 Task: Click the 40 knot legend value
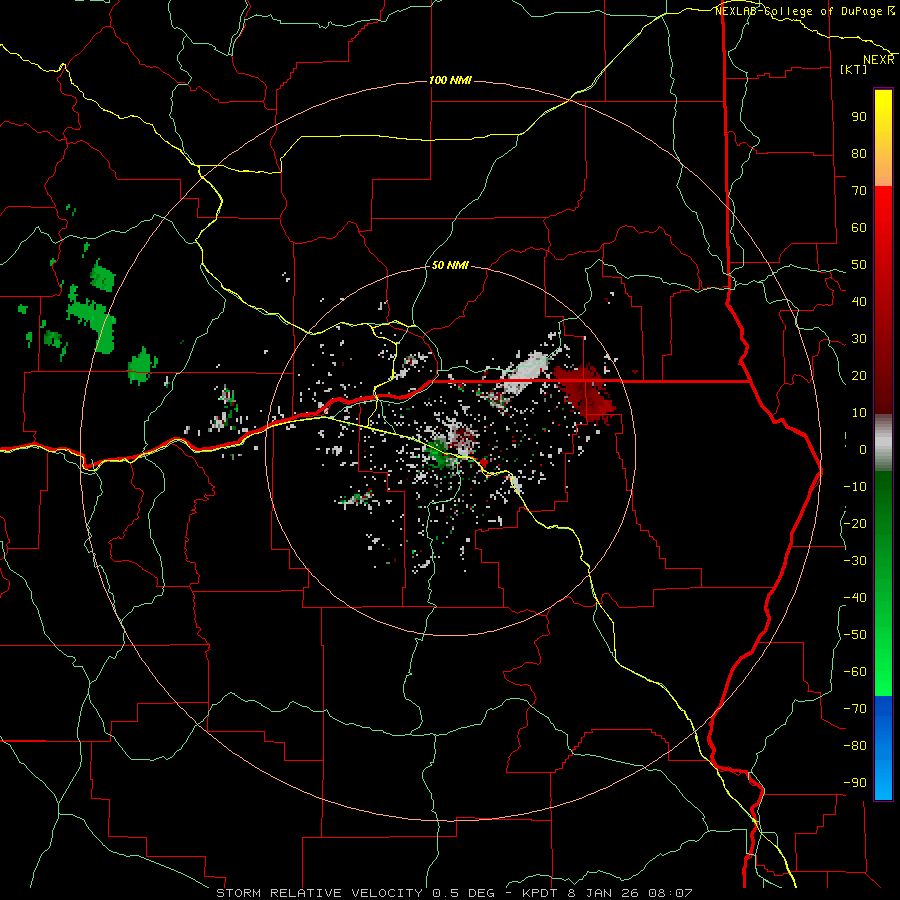[859, 302]
